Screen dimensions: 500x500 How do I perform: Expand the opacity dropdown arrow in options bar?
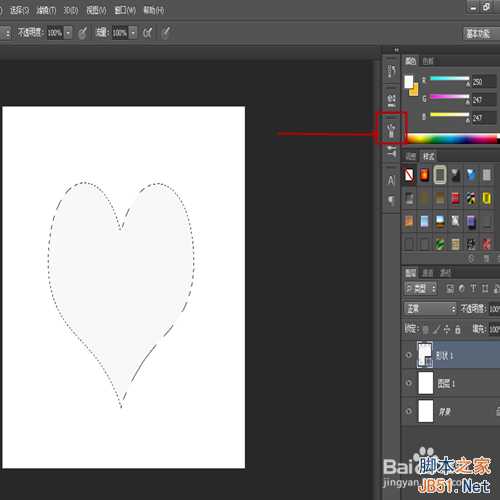(x=68, y=33)
